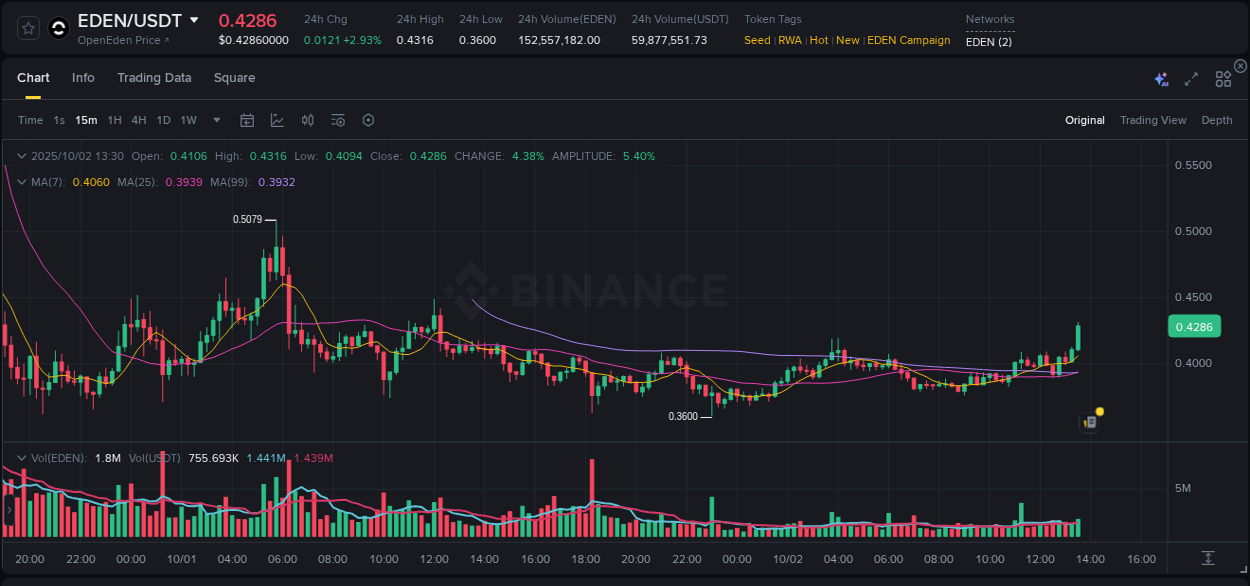Switch to the Trading Data tab
This screenshot has height=586, width=1250.
pyautogui.click(x=154, y=78)
